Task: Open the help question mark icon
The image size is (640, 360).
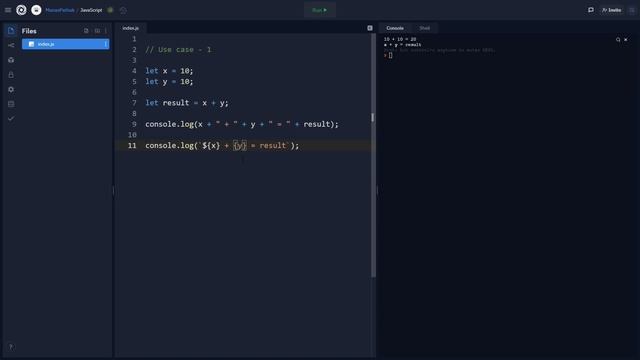Action: [11, 347]
